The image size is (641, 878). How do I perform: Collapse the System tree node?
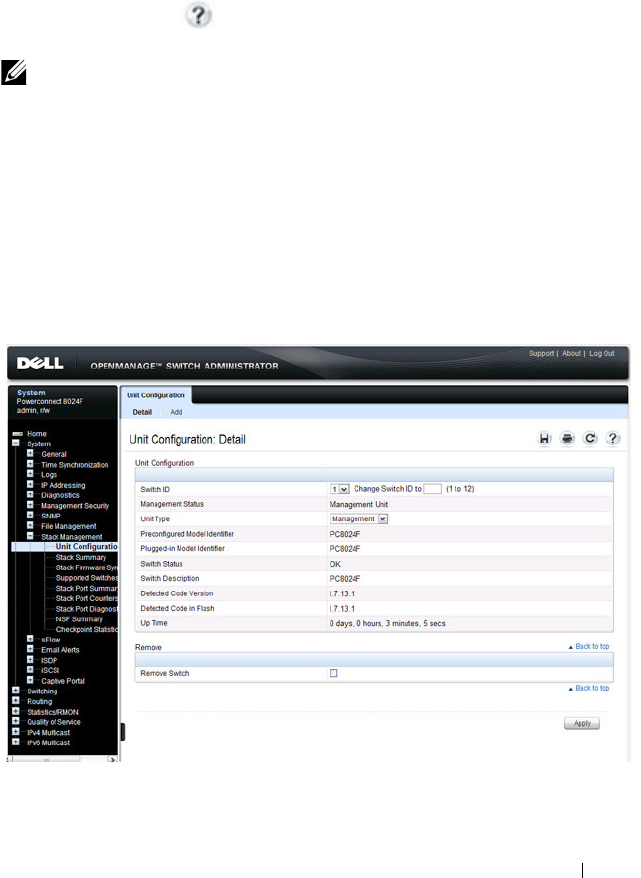[x=16, y=443]
